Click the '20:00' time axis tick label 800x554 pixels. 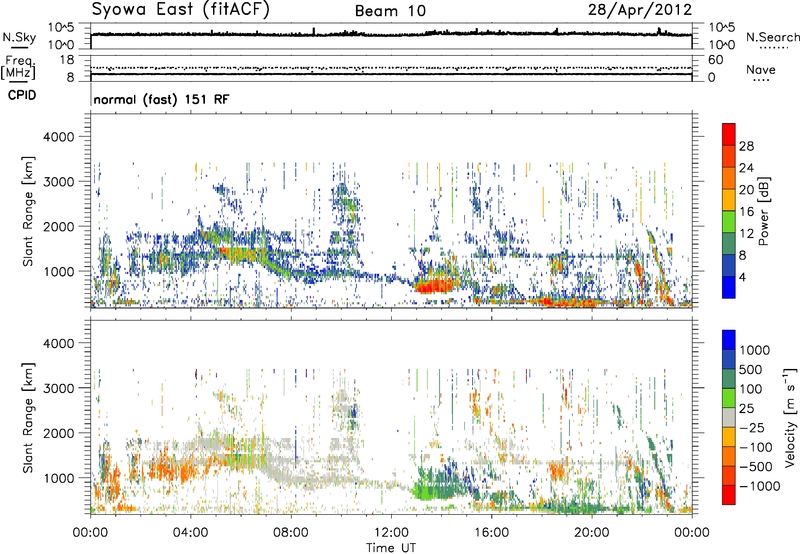tap(591, 533)
